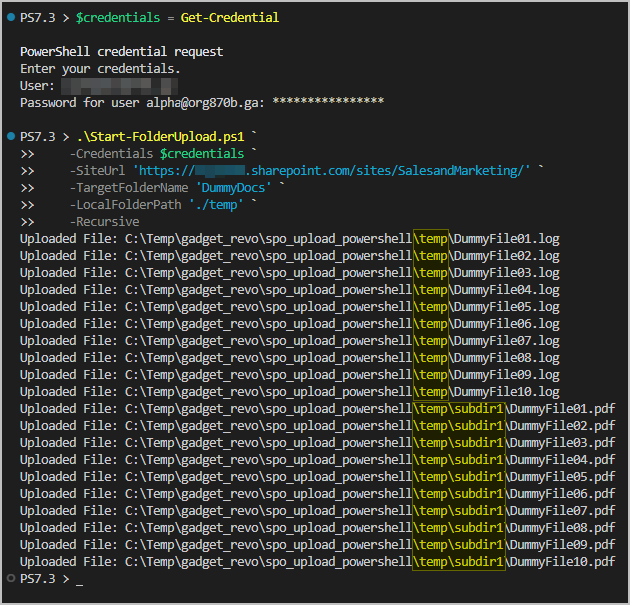
Task: Click the DummyFile05.log upload line
Action: pos(290,307)
